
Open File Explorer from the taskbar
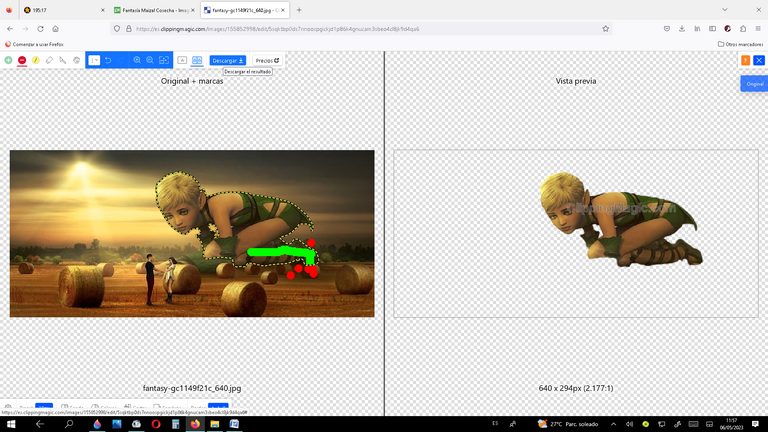[x=215, y=424]
